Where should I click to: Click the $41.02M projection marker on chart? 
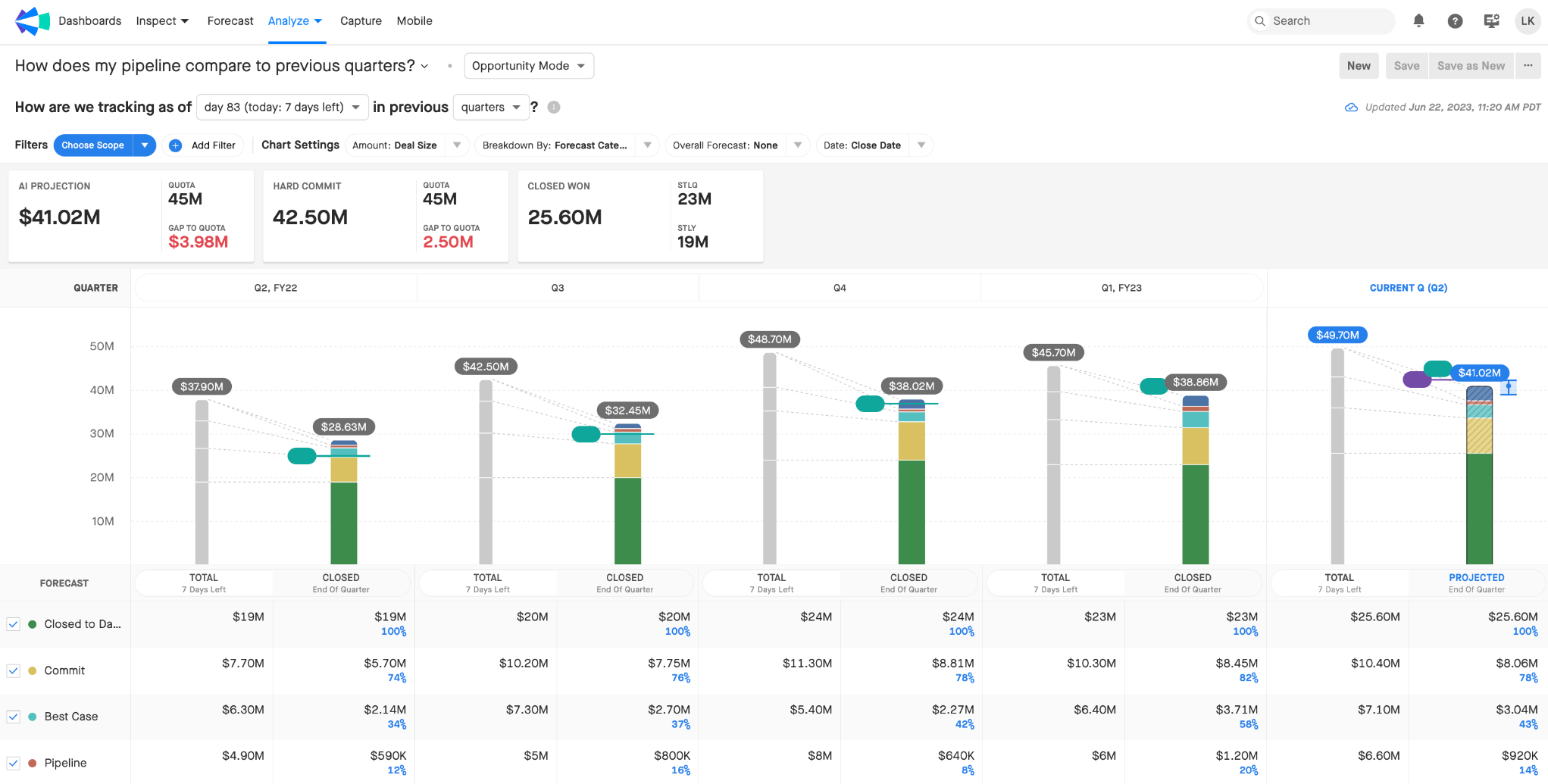[x=1479, y=373]
